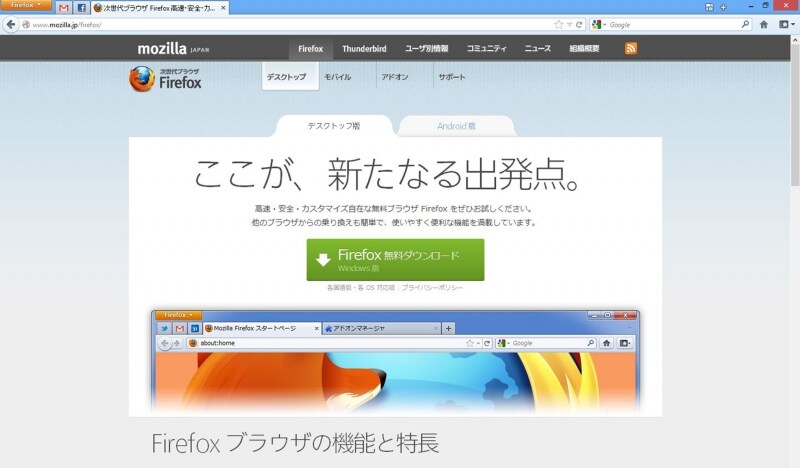Click the Firefox ブラウザの機能と特長 heading
This screenshot has height=468, width=800.
pos(295,443)
